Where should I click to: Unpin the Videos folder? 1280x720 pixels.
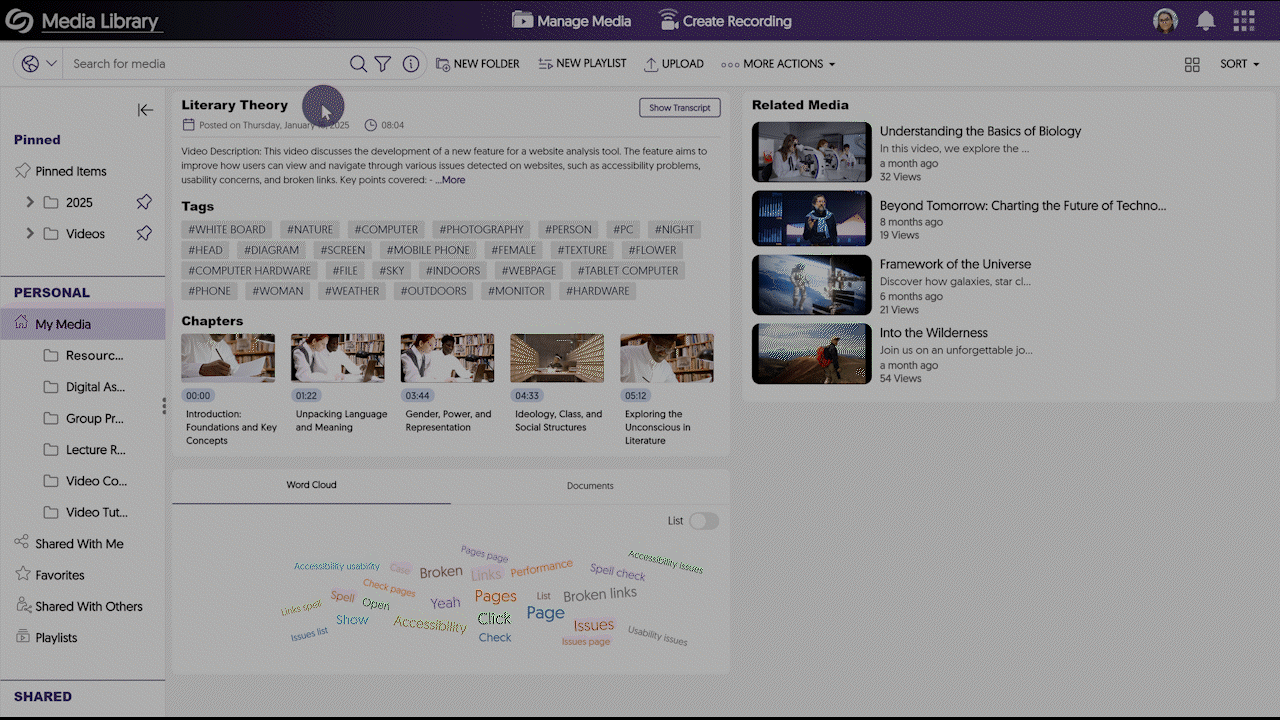pyautogui.click(x=144, y=233)
